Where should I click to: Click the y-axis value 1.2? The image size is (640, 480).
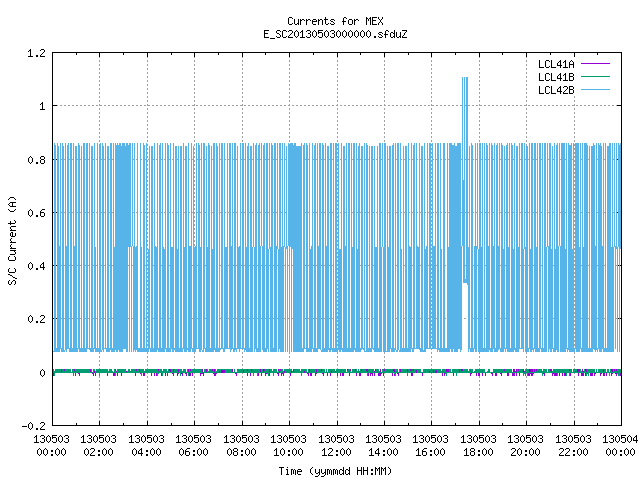click(36, 53)
